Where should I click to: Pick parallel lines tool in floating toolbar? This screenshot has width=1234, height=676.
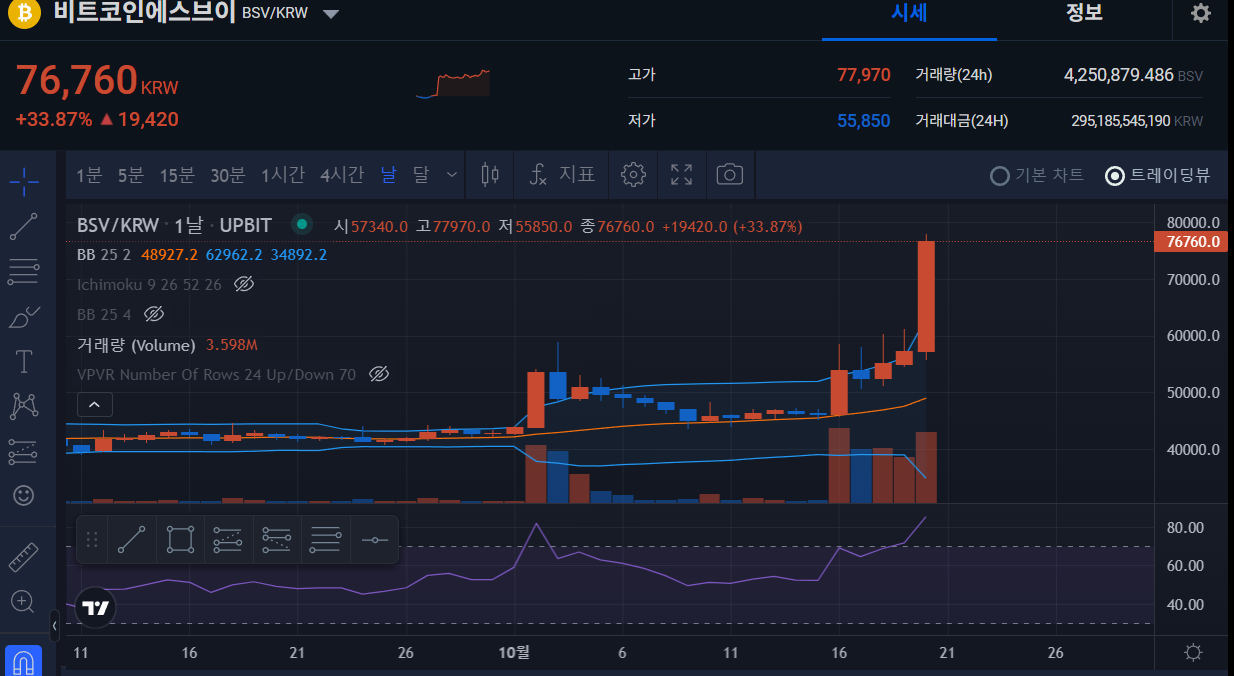click(326, 540)
